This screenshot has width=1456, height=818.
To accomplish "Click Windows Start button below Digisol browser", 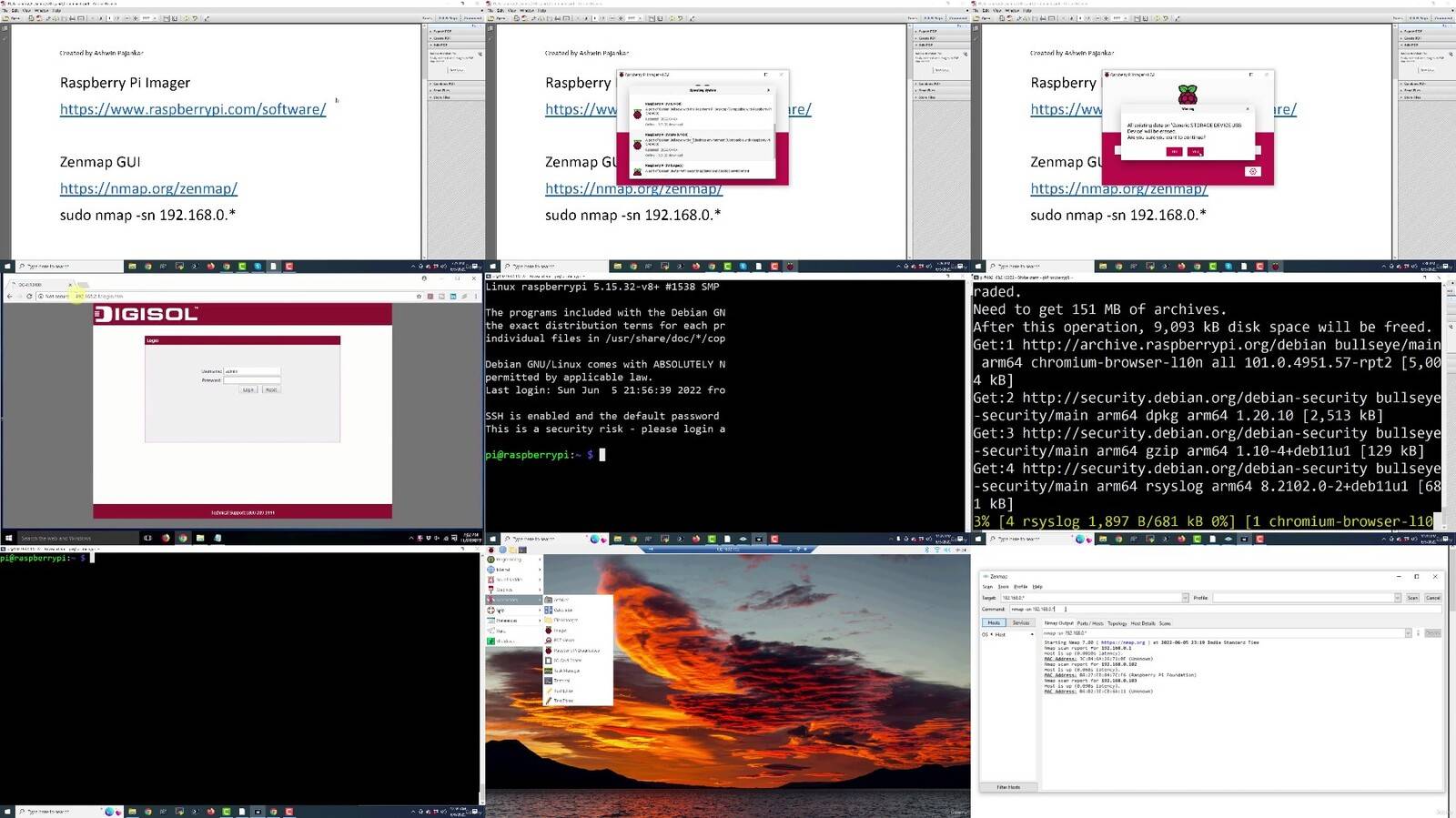I will 9,538.
